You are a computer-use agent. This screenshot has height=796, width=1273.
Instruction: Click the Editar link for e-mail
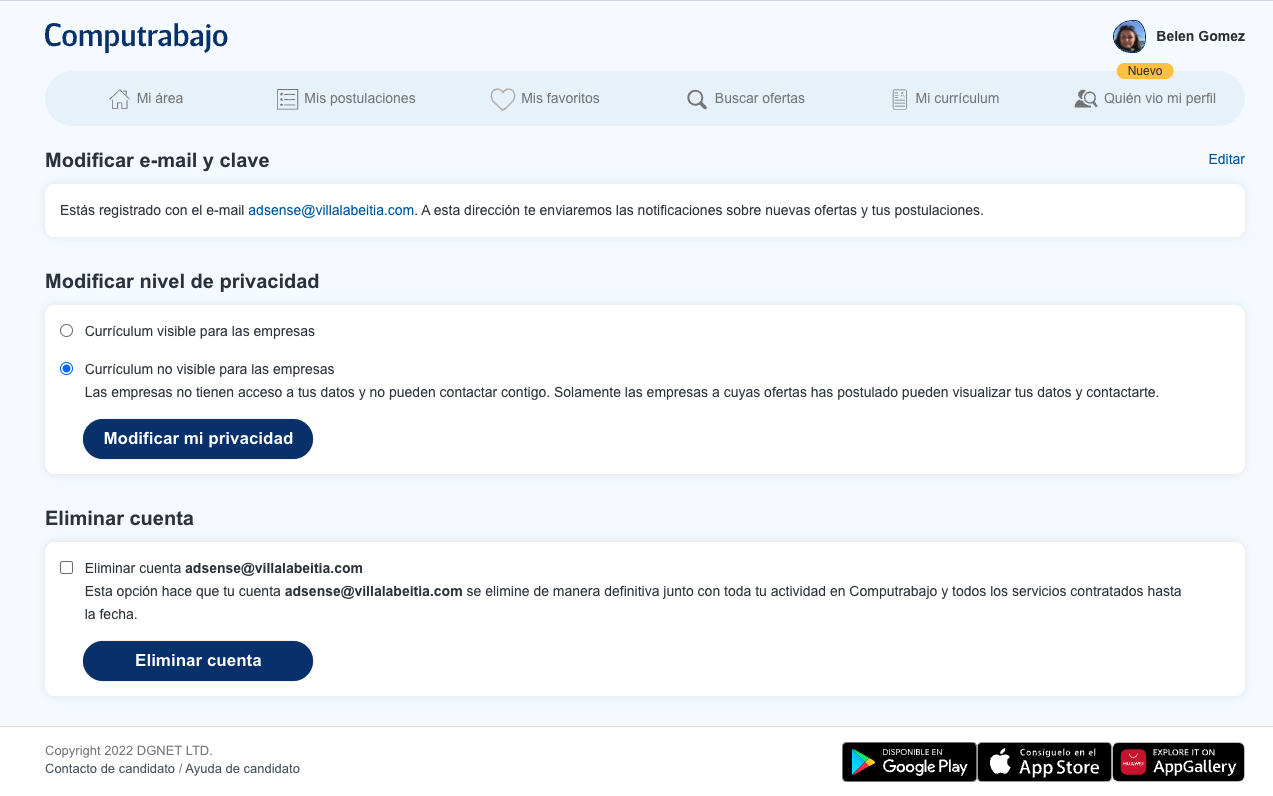click(1226, 159)
